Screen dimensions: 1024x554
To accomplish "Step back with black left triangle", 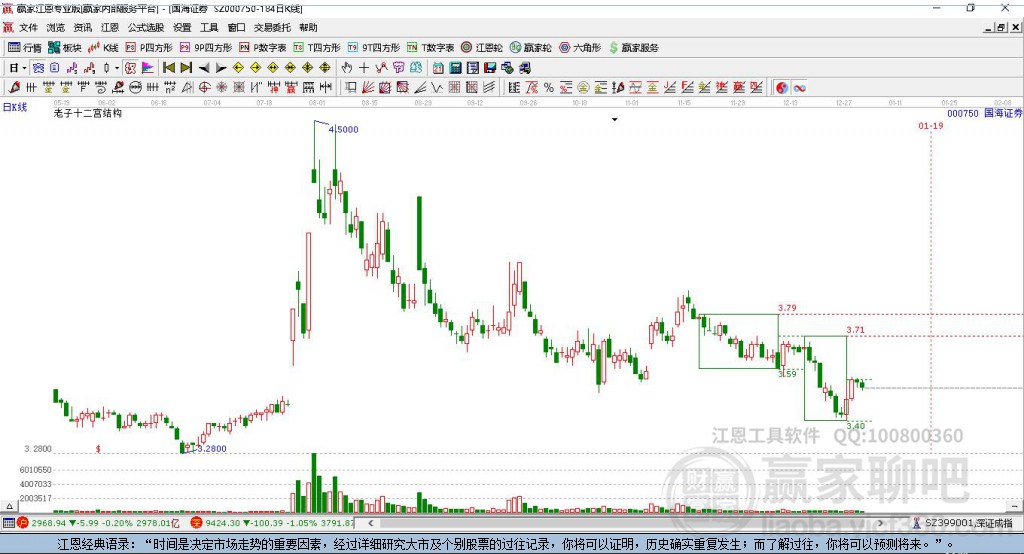I will click(x=204, y=68).
